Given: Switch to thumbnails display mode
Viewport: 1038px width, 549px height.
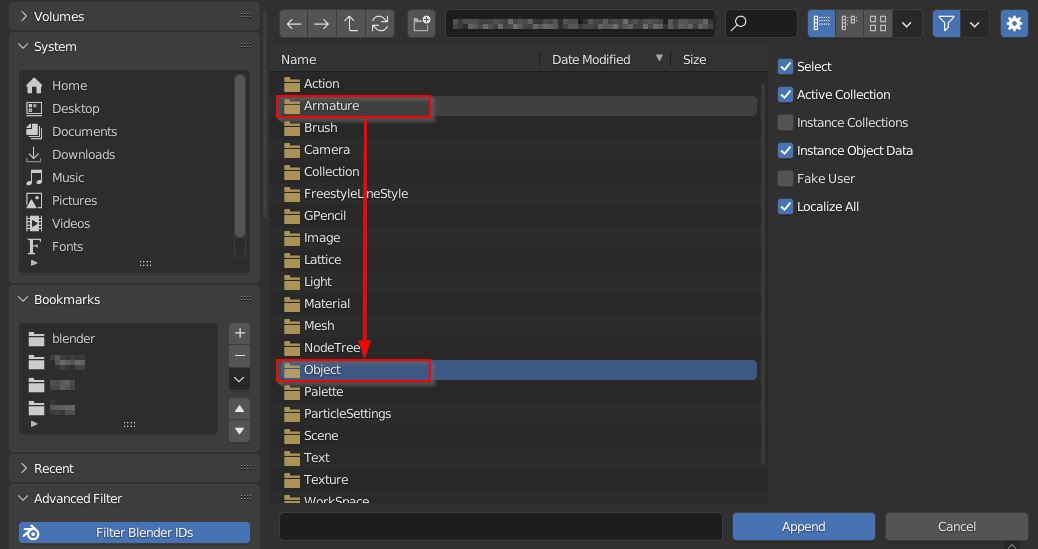Looking at the screenshot, I should (x=878, y=25).
